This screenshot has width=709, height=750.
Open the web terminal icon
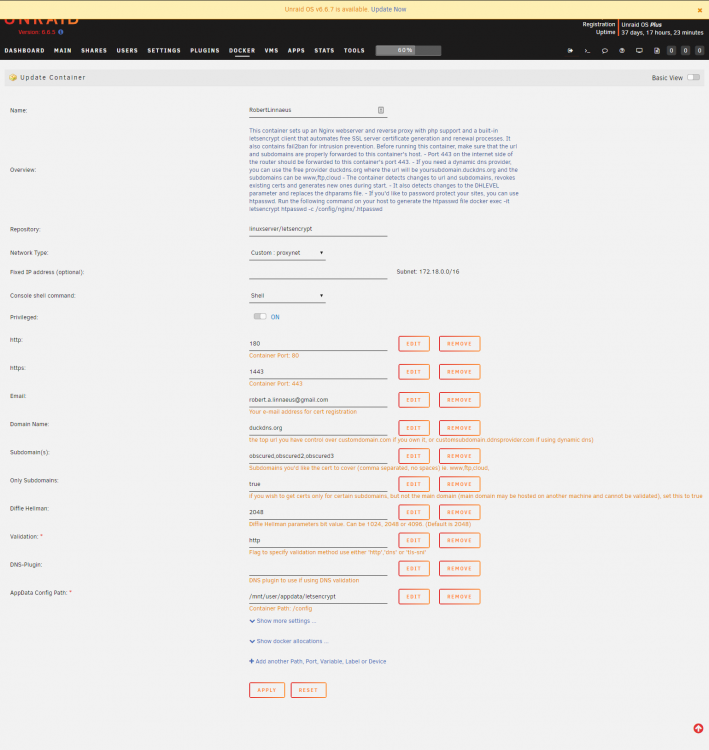click(x=587, y=50)
